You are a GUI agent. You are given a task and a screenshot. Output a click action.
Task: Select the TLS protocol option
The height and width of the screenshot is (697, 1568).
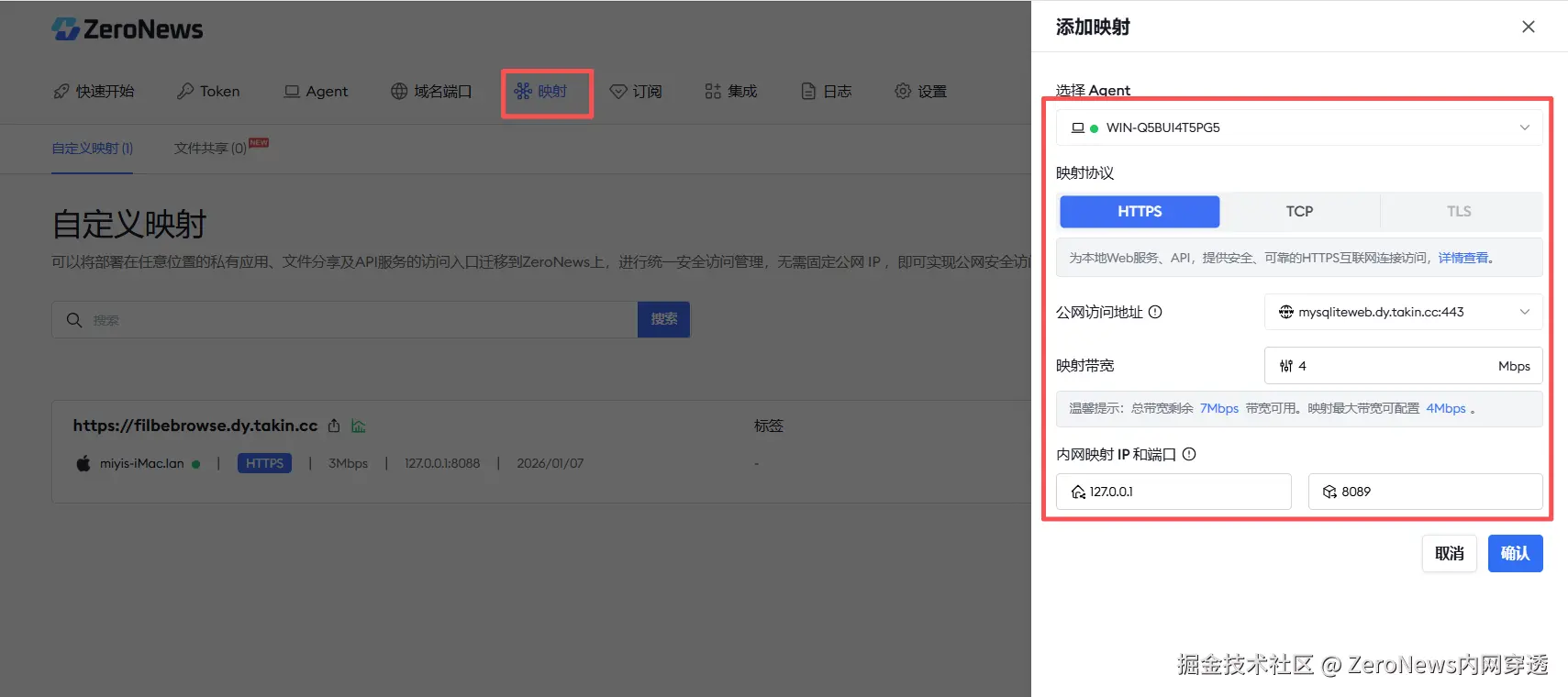(x=1459, y=211)
